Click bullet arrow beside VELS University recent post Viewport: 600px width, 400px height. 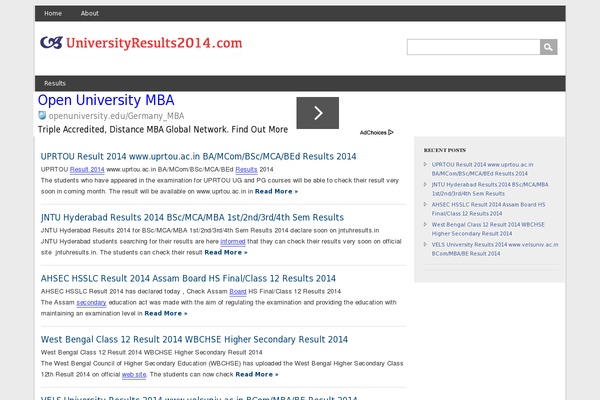(426, 244)
